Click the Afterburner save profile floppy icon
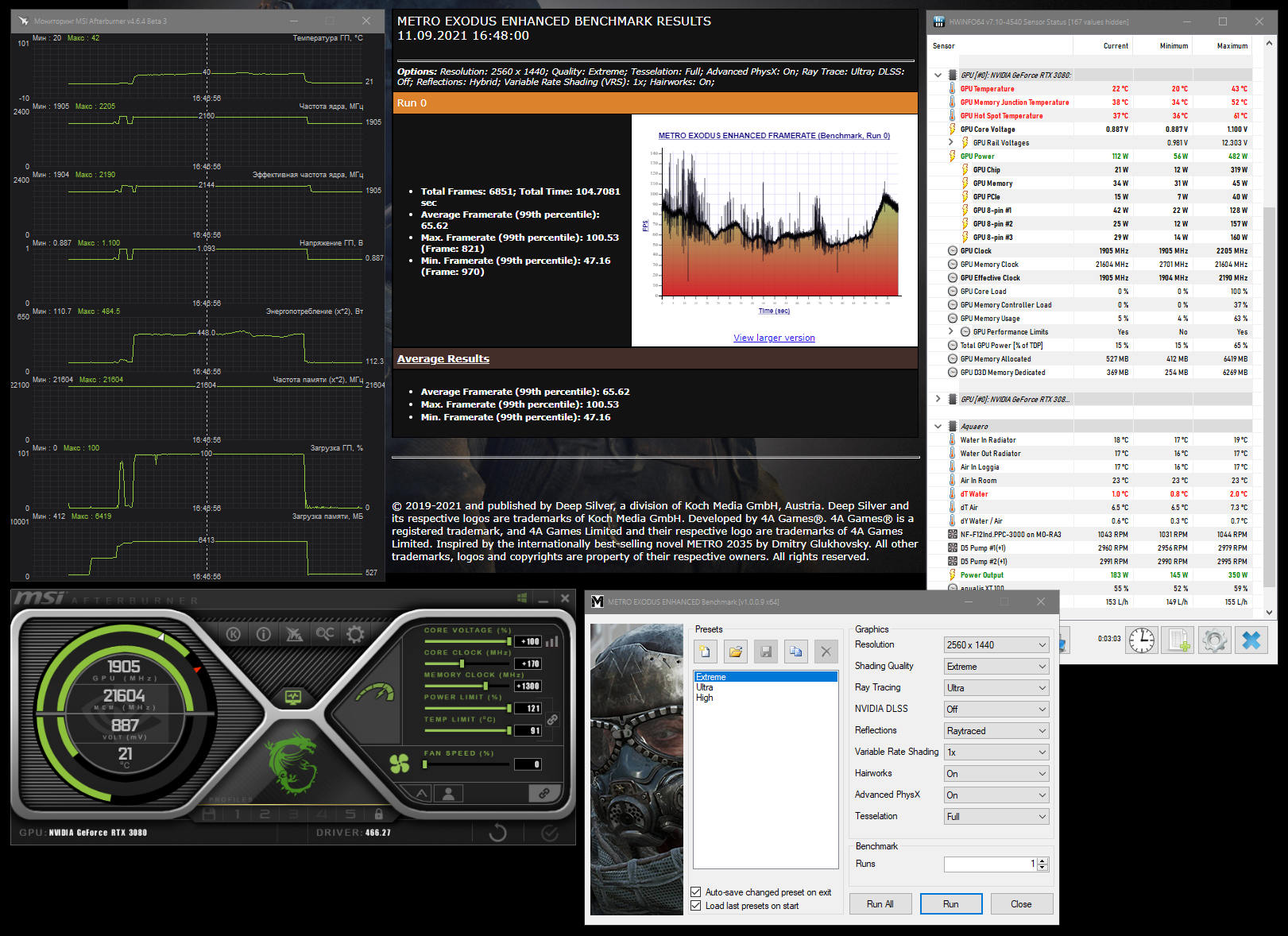Image resolution: width=1288 pixels, height=936 pixels. pyautogui.click(x=209, y=814)
